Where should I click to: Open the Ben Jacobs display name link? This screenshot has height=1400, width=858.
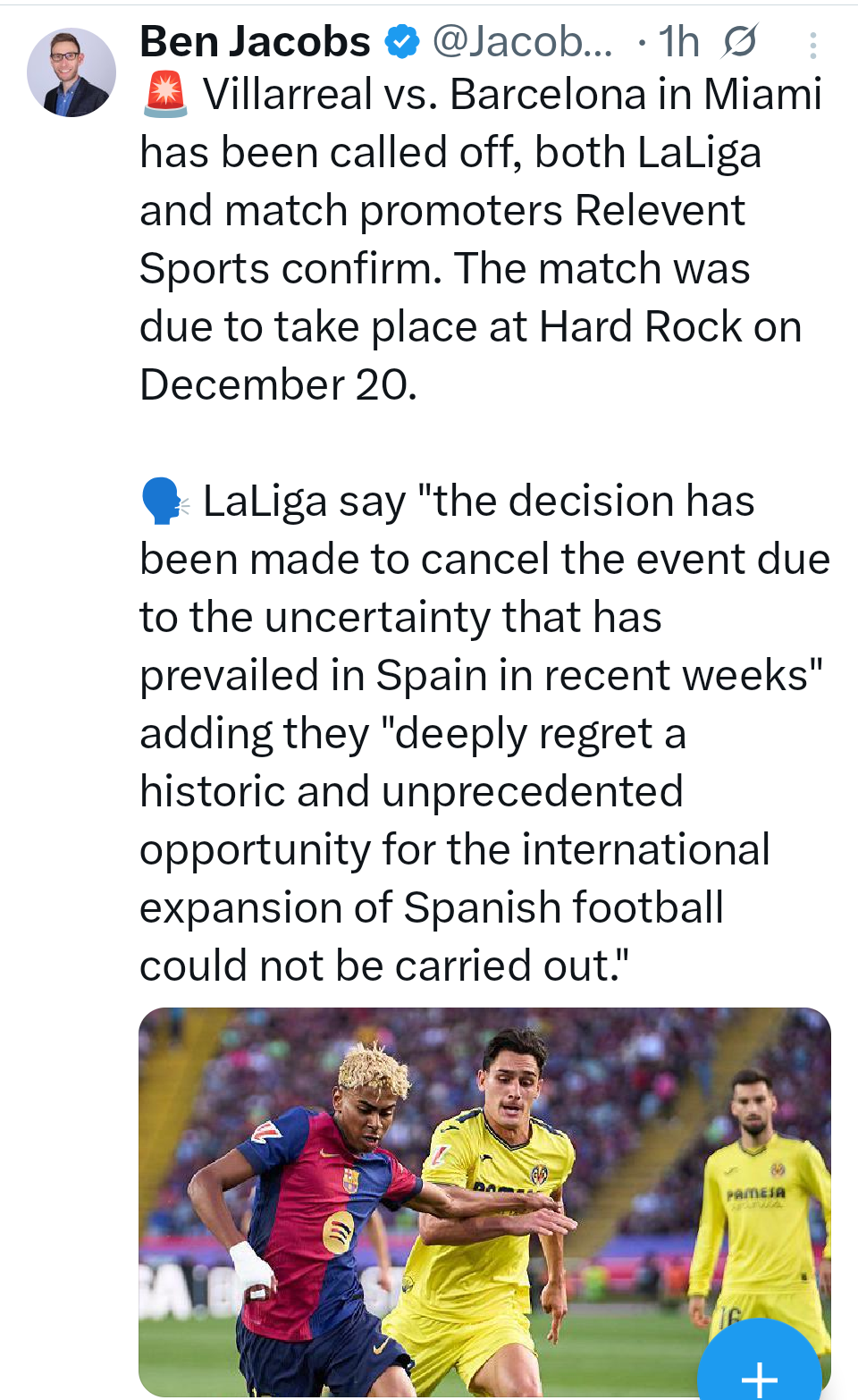256,41
